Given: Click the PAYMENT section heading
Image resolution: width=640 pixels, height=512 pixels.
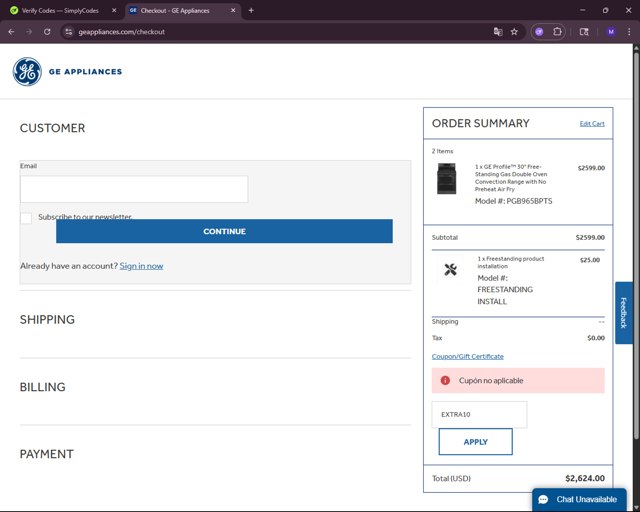Looking at the screenshot, I should point(47,454).
